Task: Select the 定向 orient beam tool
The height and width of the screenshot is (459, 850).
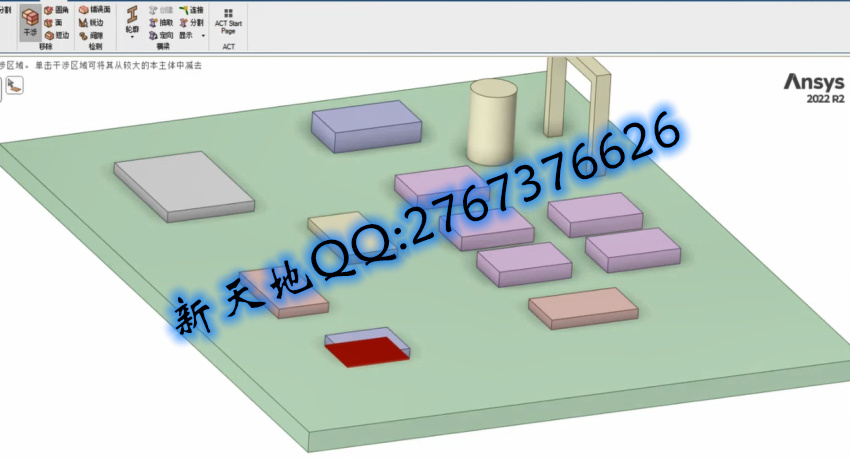Action: click(160, 35)
